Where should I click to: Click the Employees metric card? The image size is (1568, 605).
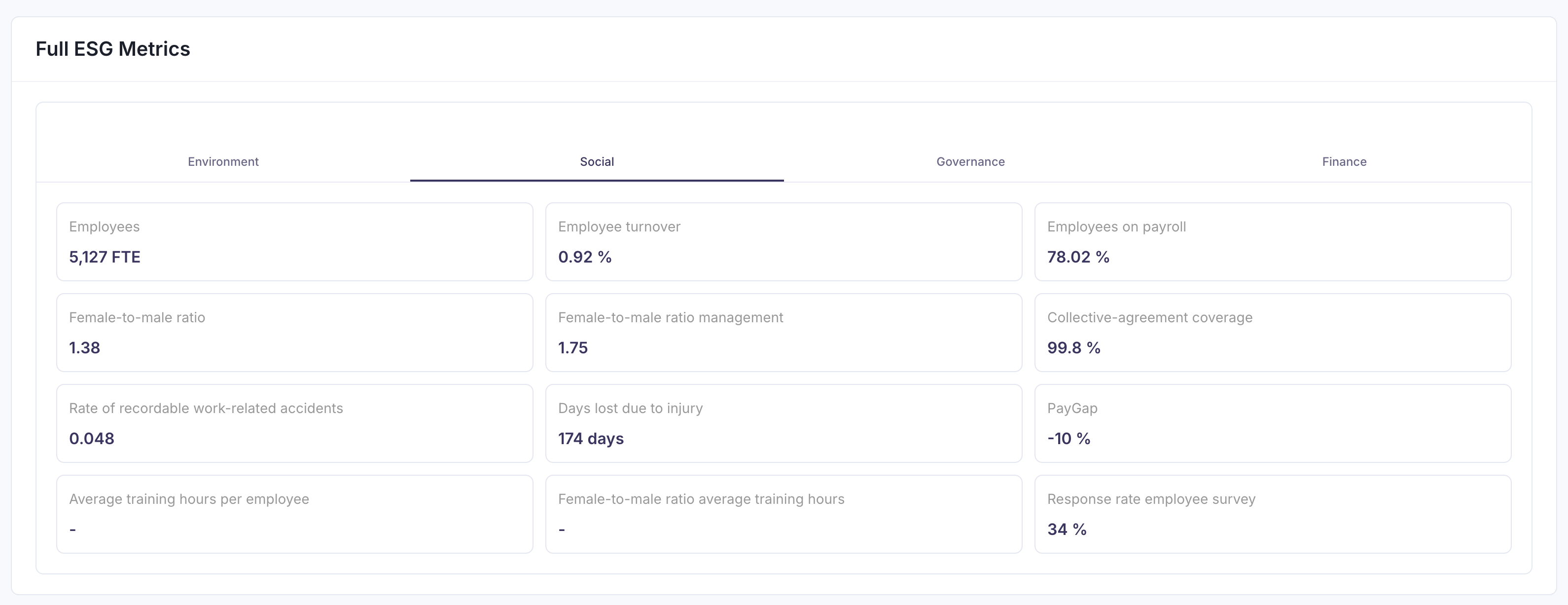pos(294,241)
